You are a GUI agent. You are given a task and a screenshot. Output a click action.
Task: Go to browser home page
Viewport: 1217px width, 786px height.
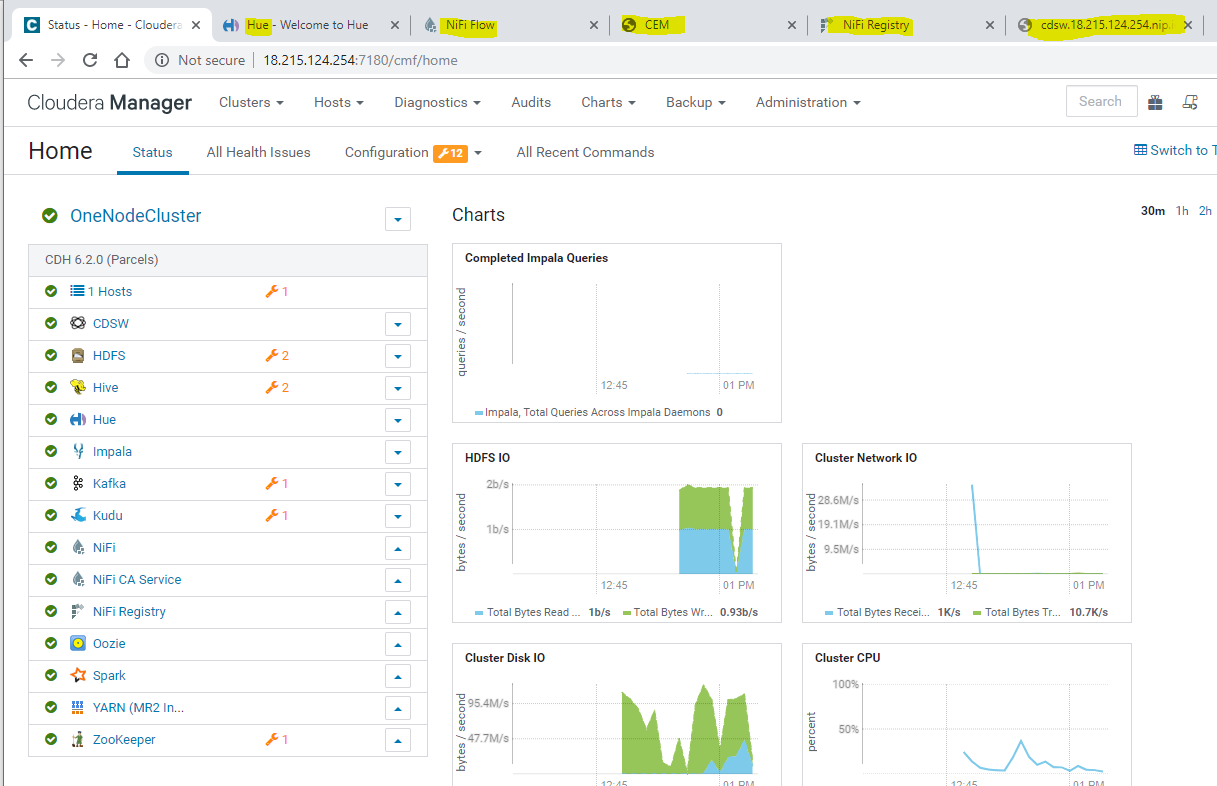coord(122,60)
